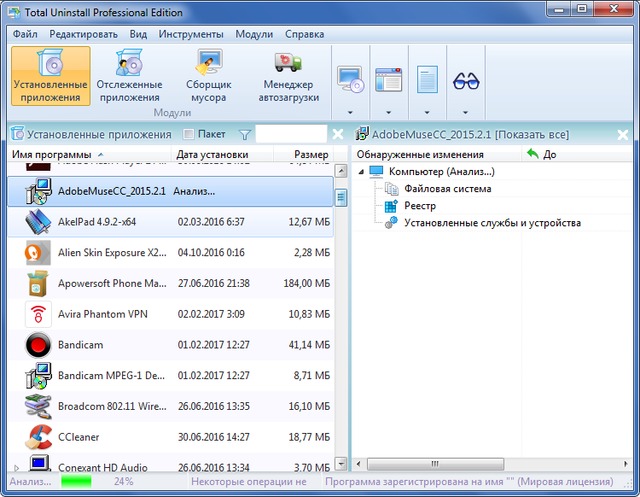The image size is (640, 497).
Task: Expand the Conexant HD Audio entry
Action: (x=14, y=468)
